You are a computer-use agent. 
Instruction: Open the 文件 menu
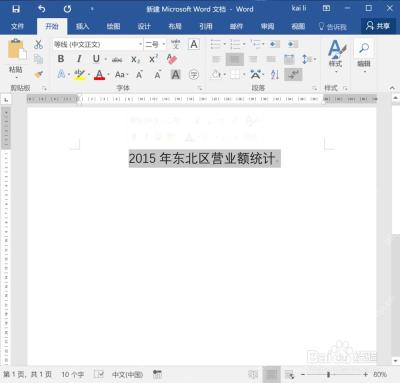[x=17, y=26]
